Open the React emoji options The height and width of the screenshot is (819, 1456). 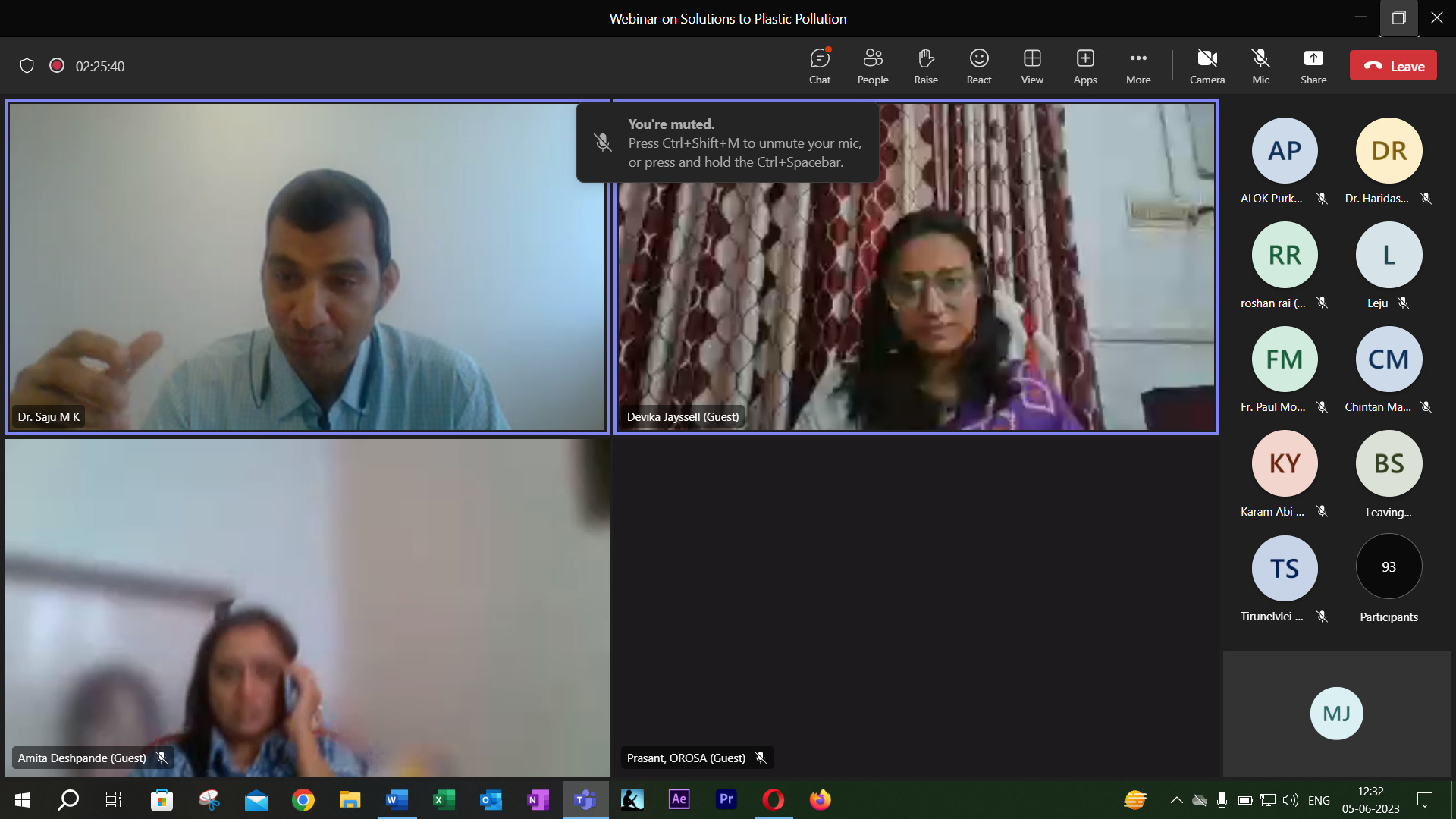(x=978, y=66)
